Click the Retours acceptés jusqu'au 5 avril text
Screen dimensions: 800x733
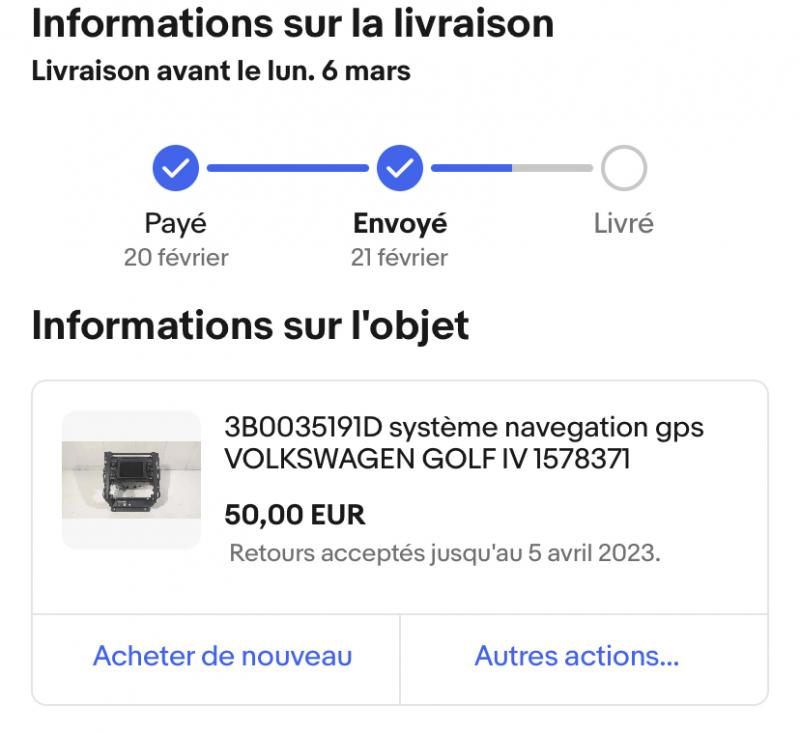[445, 553]
